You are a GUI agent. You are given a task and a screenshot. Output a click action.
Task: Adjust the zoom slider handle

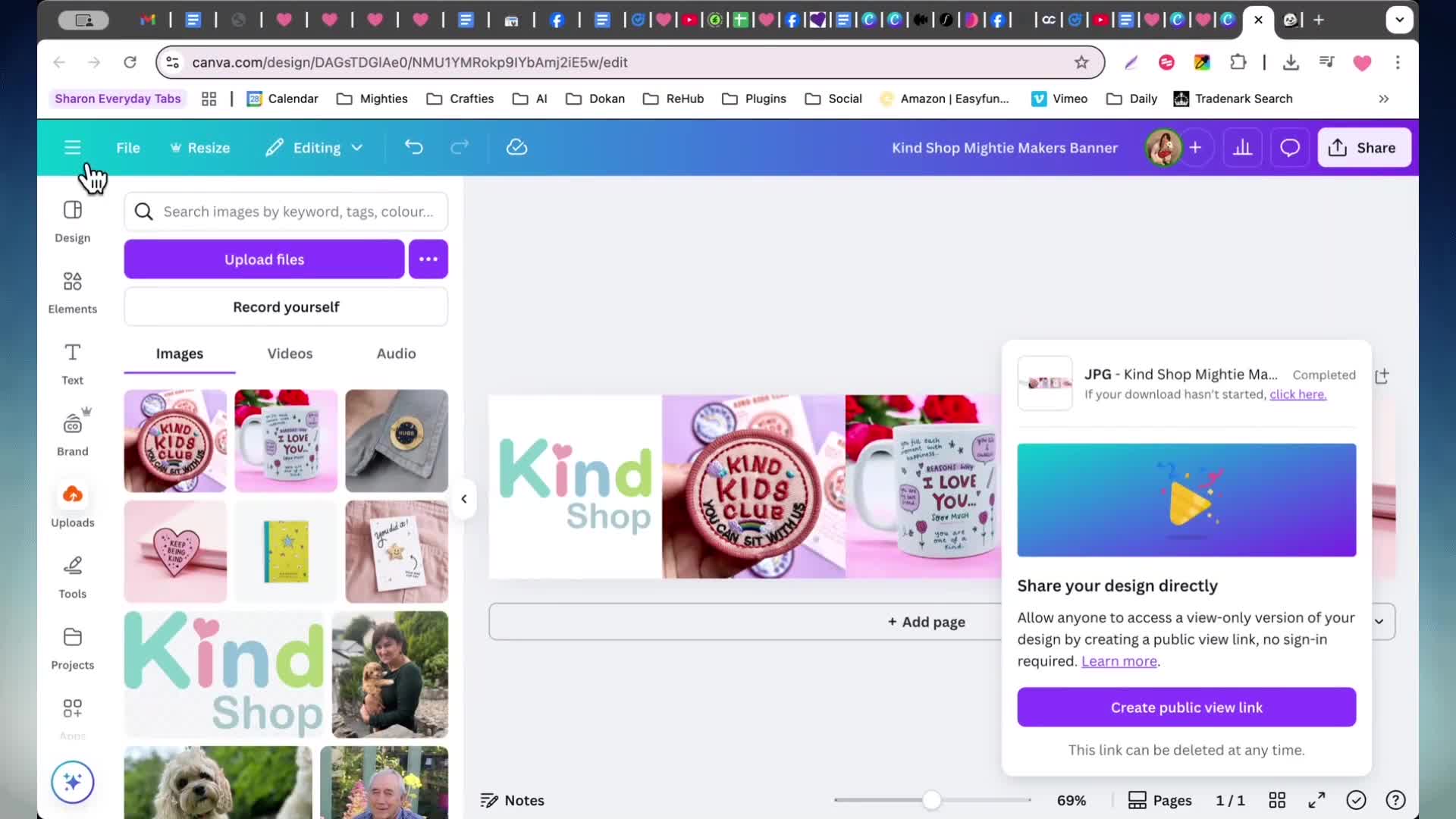(932, 800)
